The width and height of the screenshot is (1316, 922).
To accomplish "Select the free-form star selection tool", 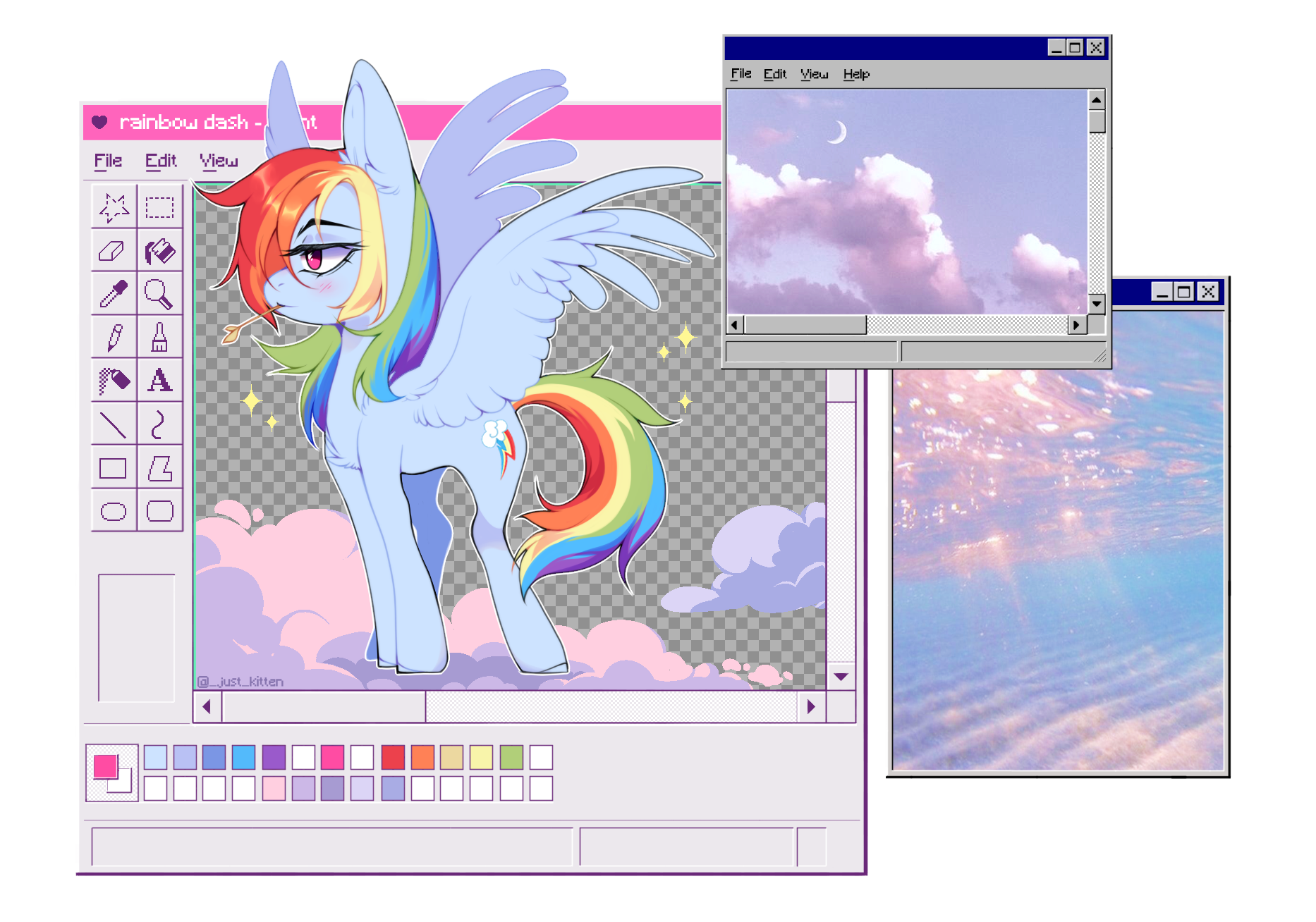I will pos(114,207).
